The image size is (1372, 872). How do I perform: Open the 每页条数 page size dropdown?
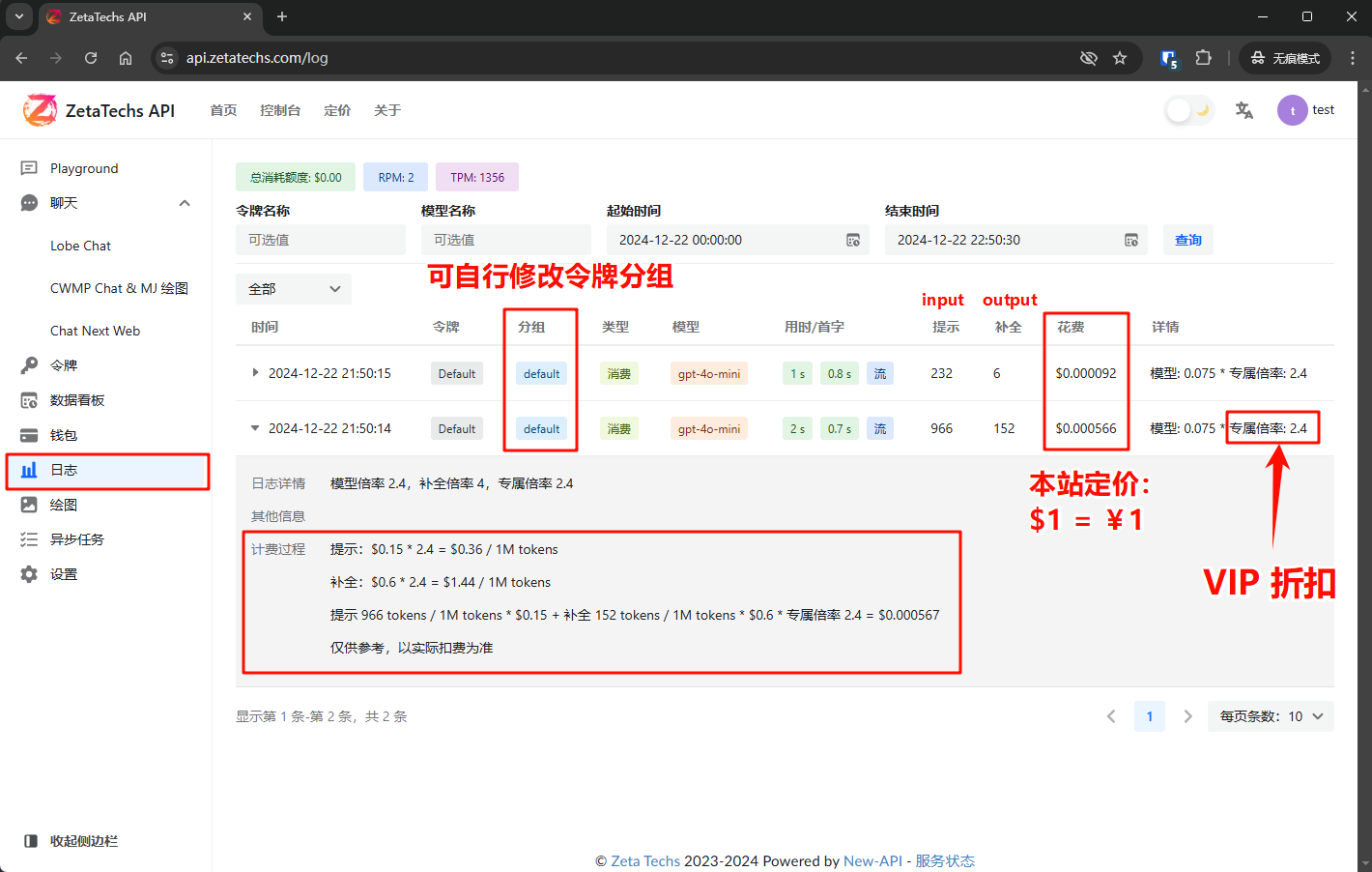(1271, 716)
